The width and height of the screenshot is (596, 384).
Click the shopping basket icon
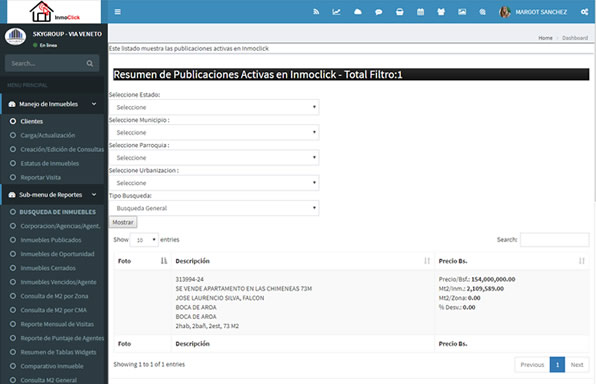pyautogui.click(x=399, y=12)
